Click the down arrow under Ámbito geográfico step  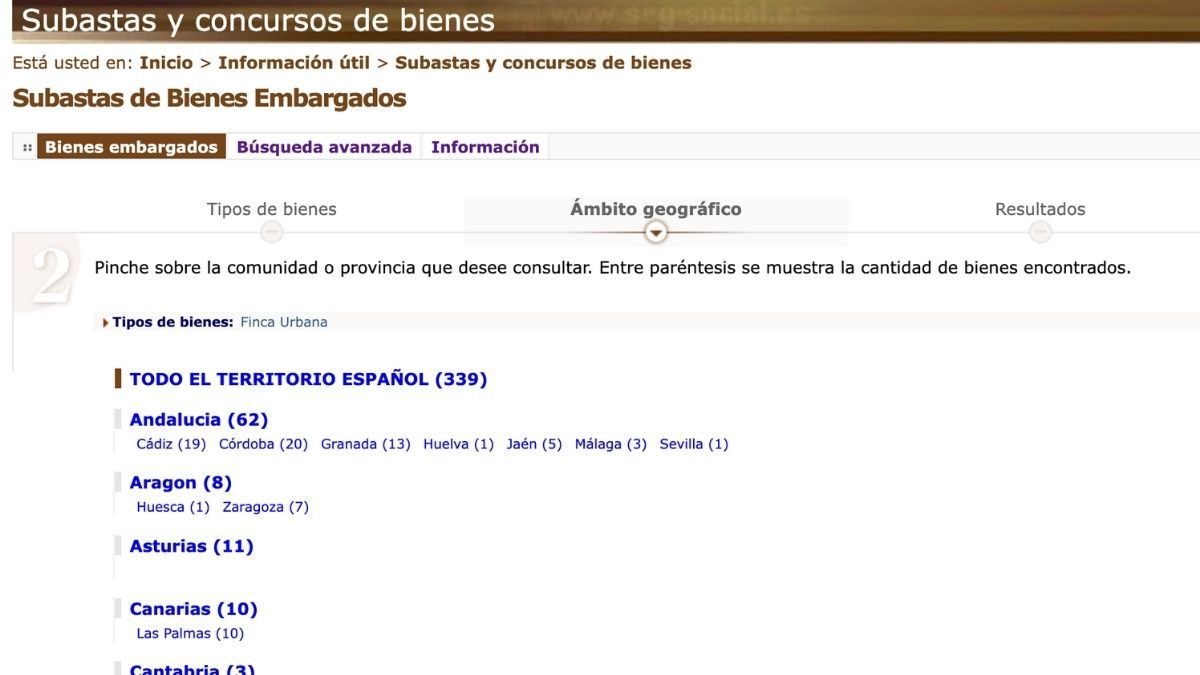pos(655,231)
